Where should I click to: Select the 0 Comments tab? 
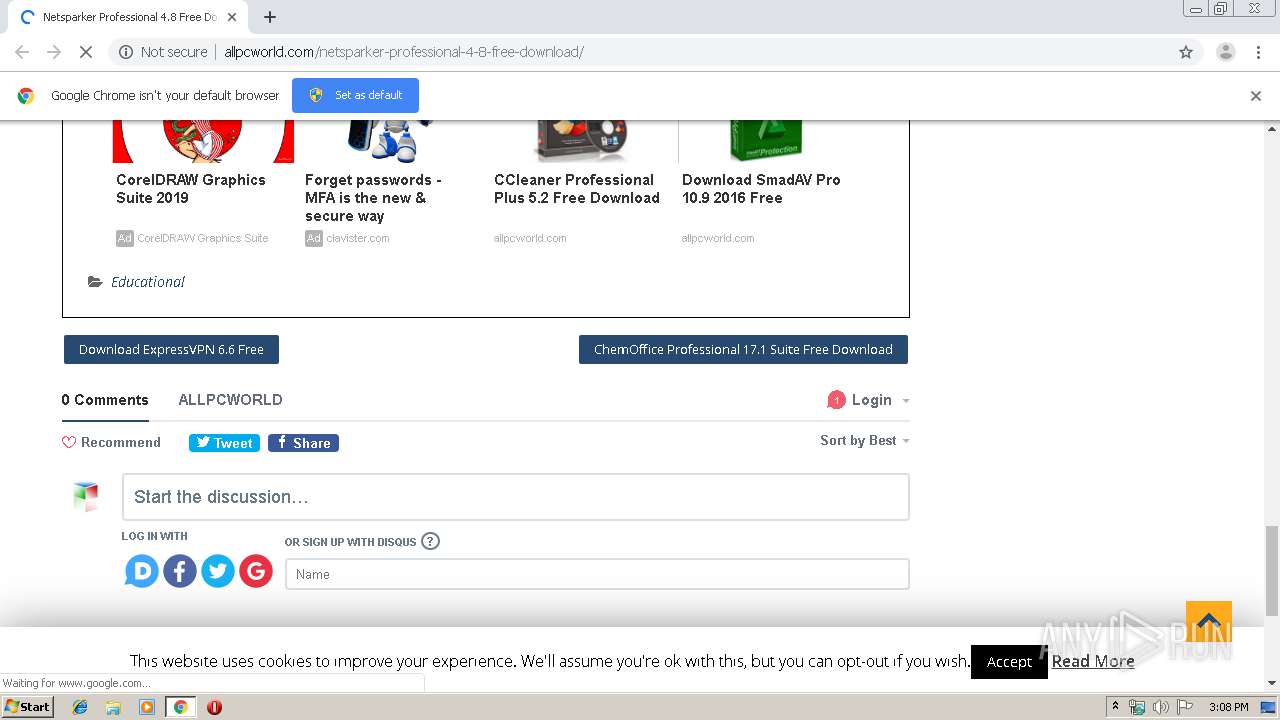pyautogui.click(x=105, y=400)
